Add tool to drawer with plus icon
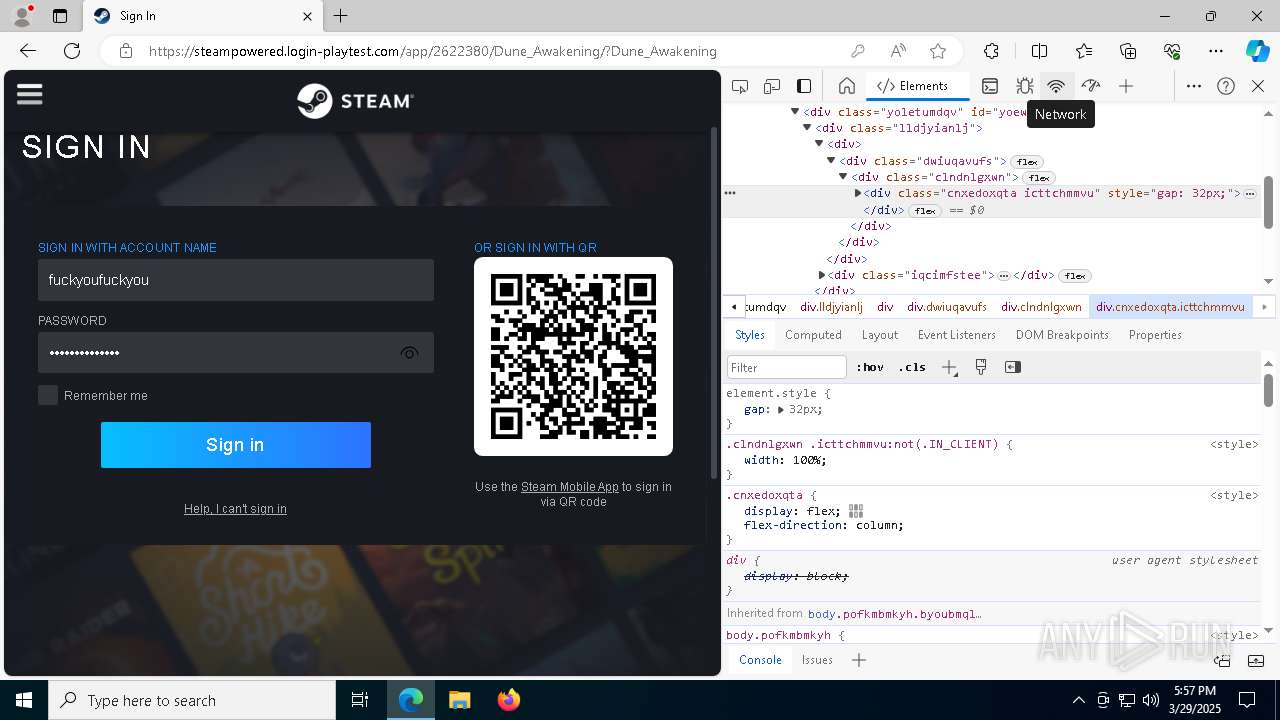The height and width of the screenshot is (720, 1280). click(x=859, y=660)
